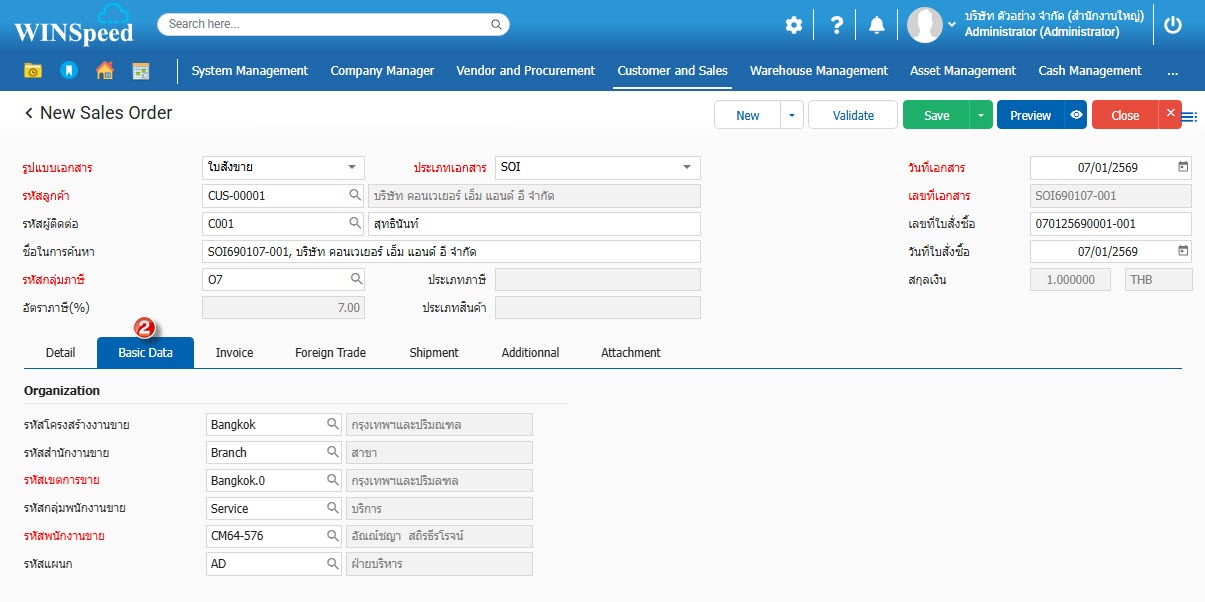Open the document date calendar picker
1205x602 pixels.
(x=1183, y=168)
